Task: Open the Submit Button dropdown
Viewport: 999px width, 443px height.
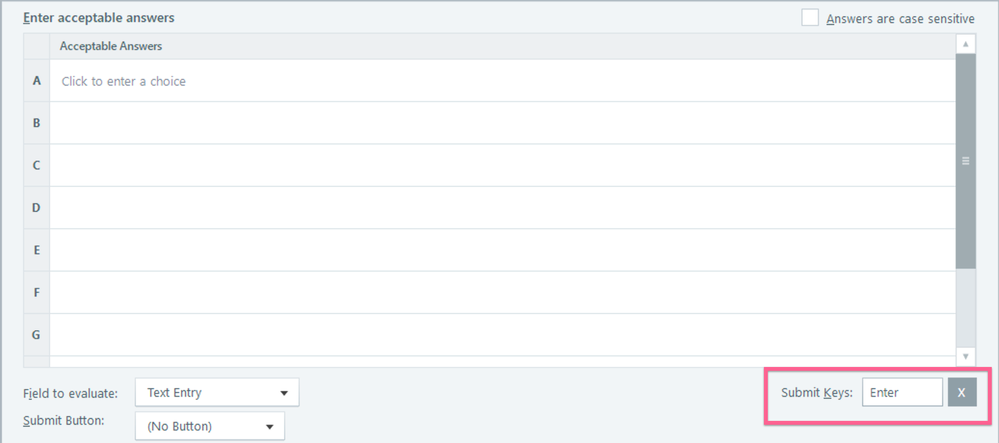Action: tap(209, 427)
